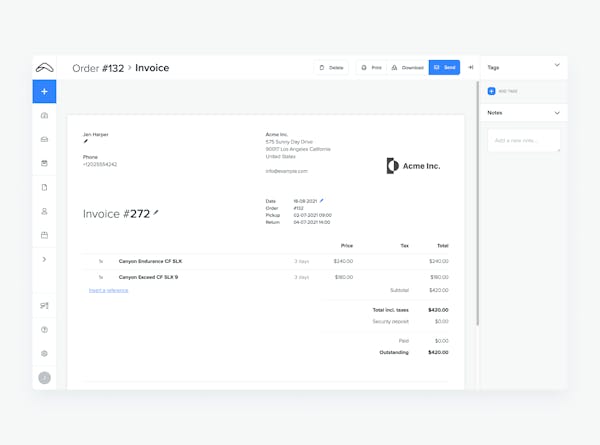This screenshot has width=600, height=445.
Task: Click the invoice vertical scrollbar
Action: [478, 203]
